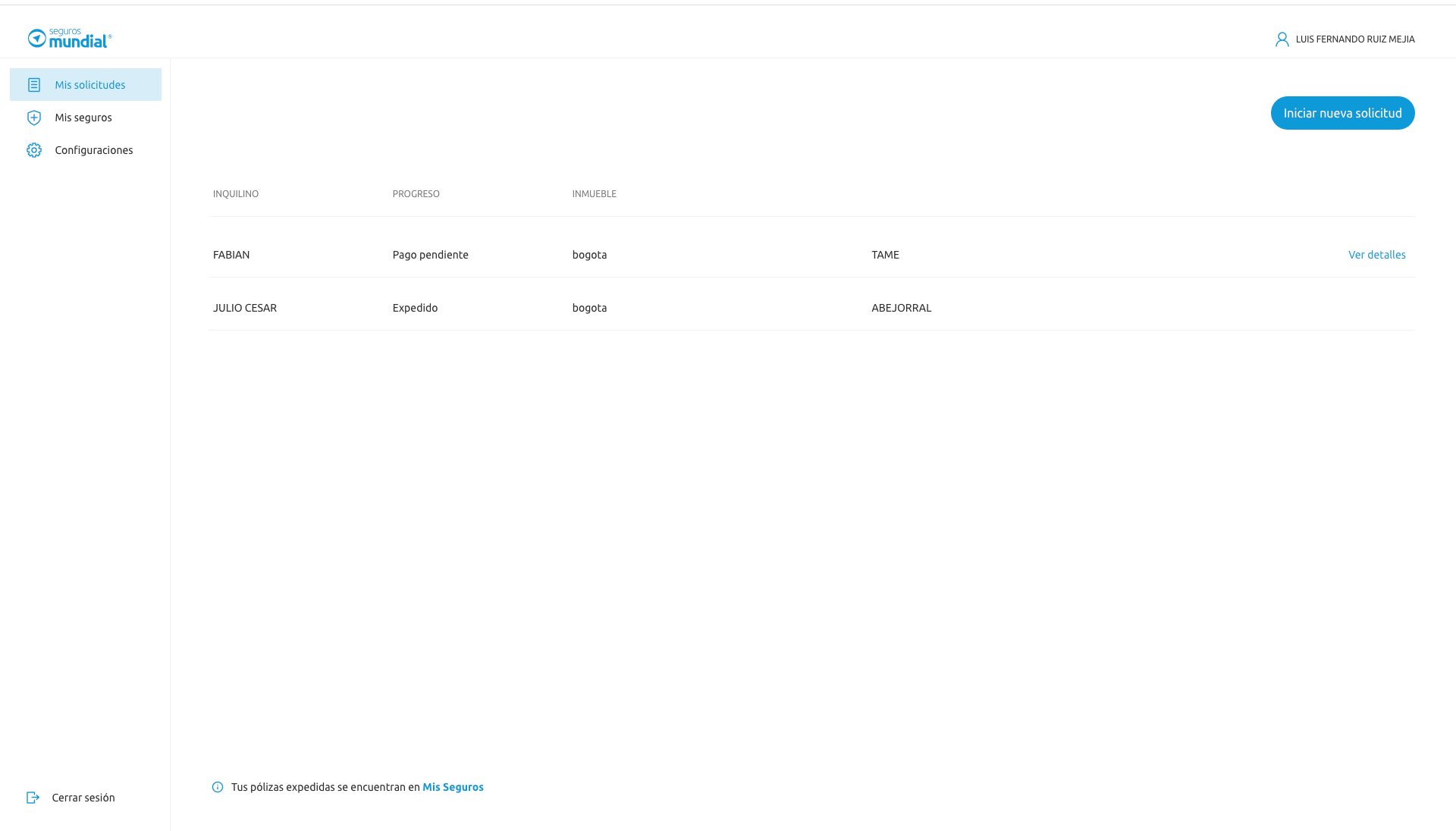Click the Cerrar sesión logout icon
The width and height of the screenshot is (1456, 831).
point(33,798)
